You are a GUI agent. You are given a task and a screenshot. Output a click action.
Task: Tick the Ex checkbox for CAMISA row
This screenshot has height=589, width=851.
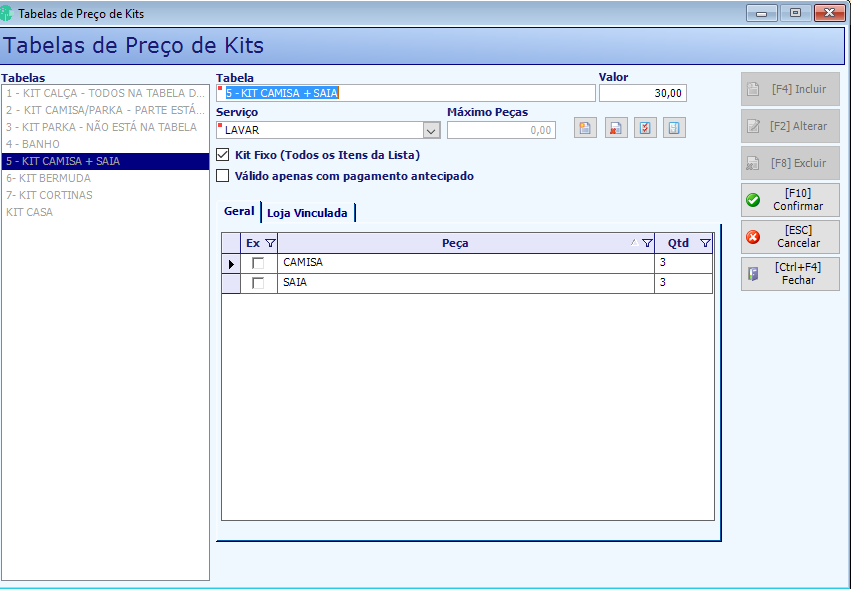(258, 263)
